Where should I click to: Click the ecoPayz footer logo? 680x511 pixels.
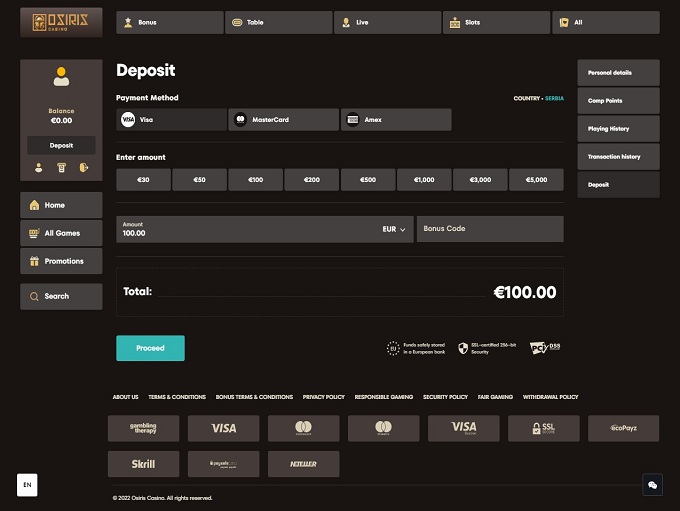[624, 428]
